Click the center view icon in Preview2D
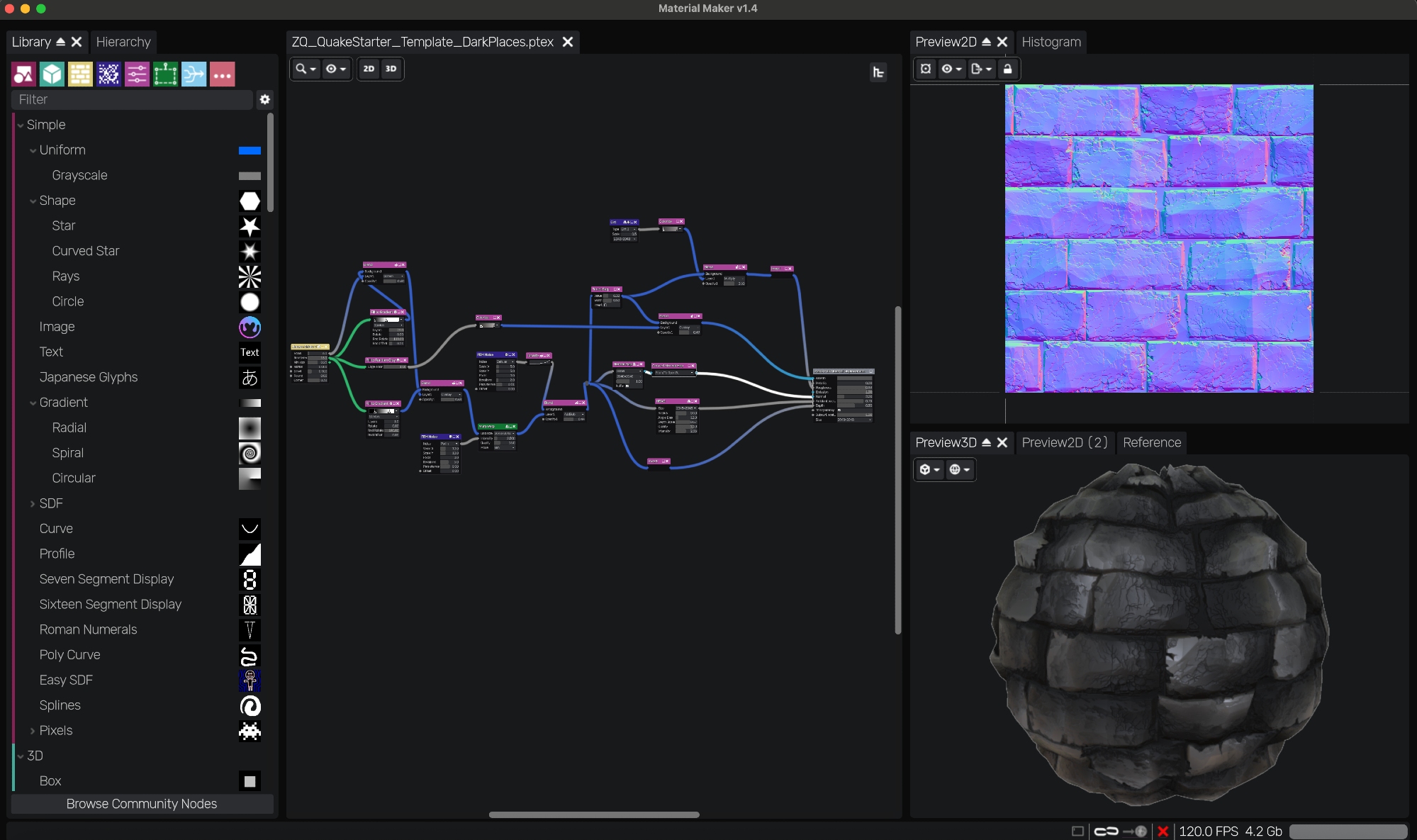The width and height of the screenshot is (1417, 840). [x=926, y=69]
